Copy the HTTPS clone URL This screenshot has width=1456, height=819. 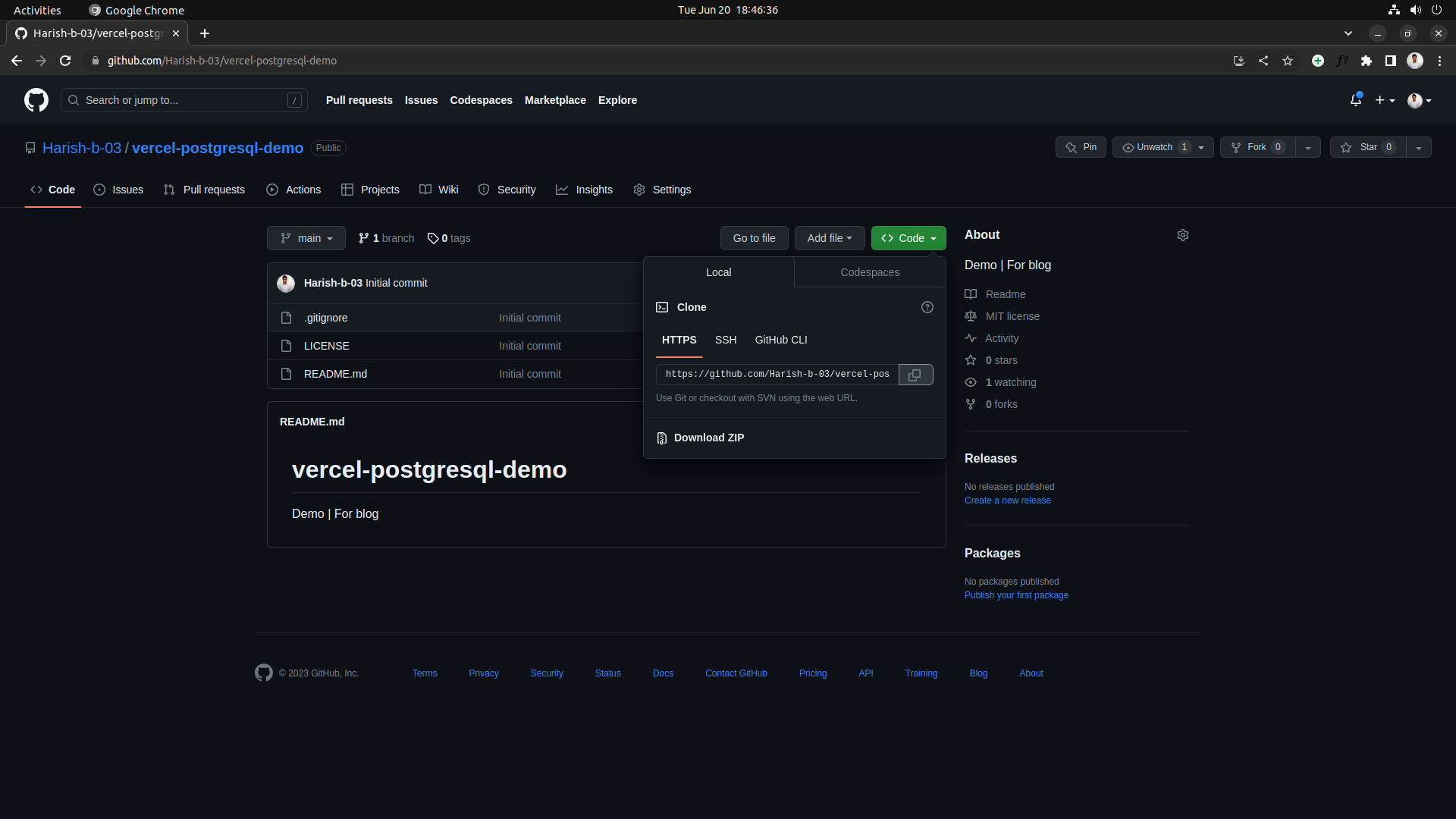(915, 375)
